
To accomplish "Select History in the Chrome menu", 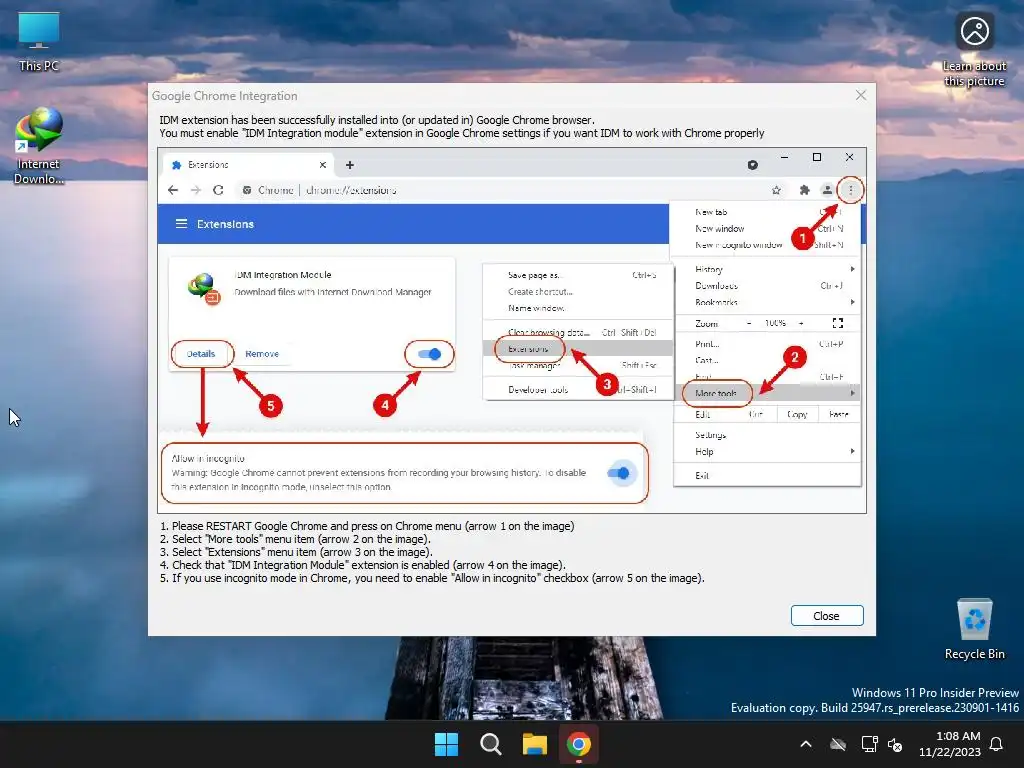I will click(767, 269).
